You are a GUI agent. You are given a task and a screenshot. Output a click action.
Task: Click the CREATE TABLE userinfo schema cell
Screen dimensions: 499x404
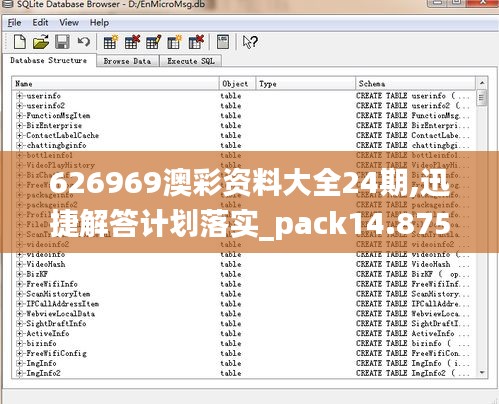413,96
